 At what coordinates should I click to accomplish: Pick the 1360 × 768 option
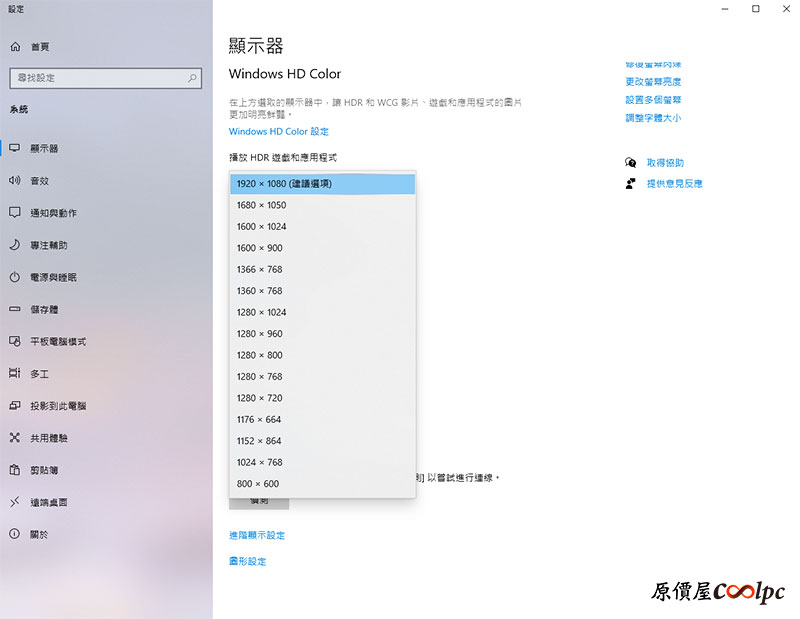point(322,291)
